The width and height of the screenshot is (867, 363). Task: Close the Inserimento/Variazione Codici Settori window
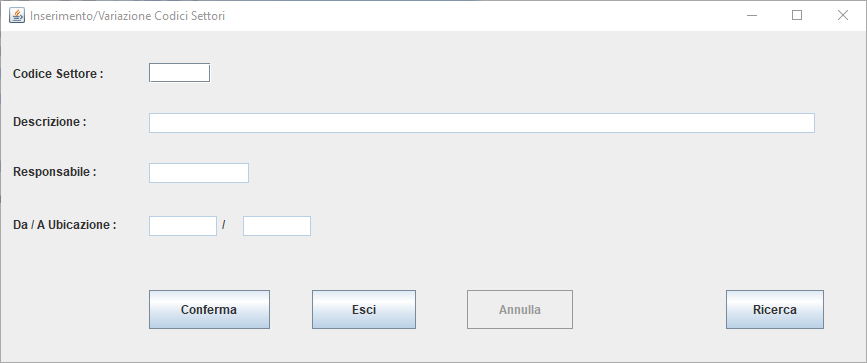point(843,15)
